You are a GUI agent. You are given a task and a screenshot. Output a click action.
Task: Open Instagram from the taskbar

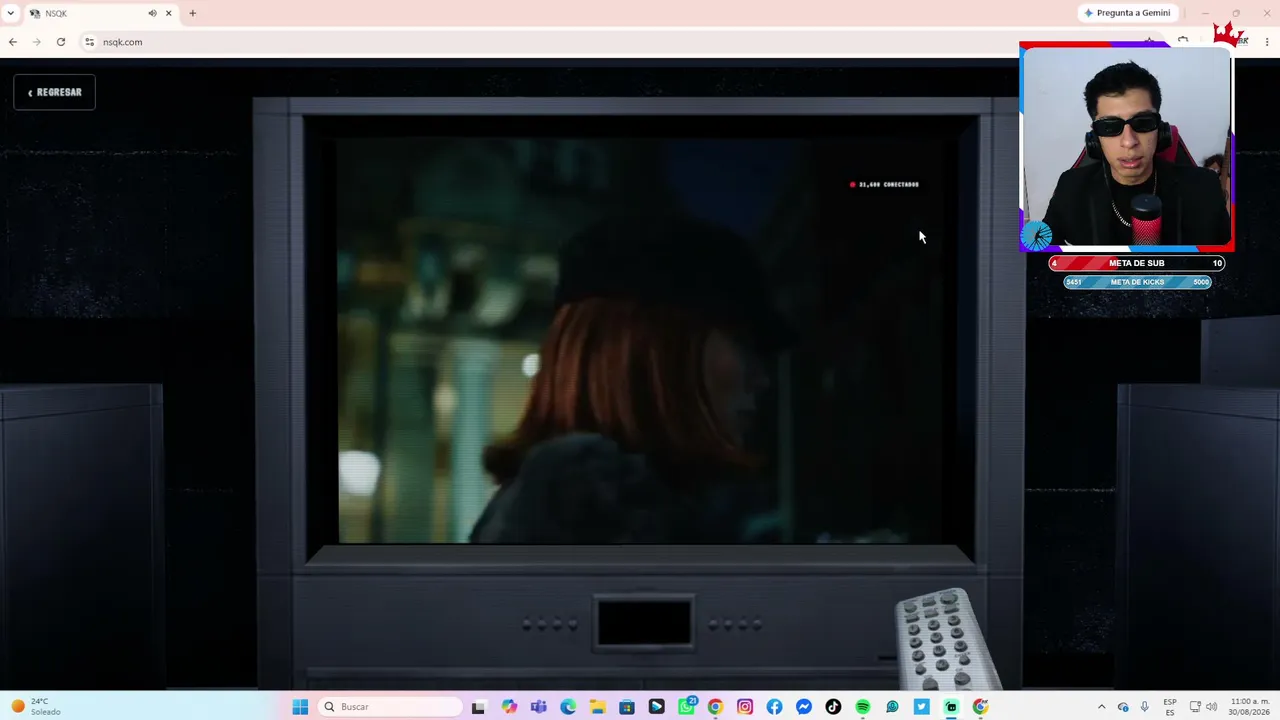(x=745, y=707)
